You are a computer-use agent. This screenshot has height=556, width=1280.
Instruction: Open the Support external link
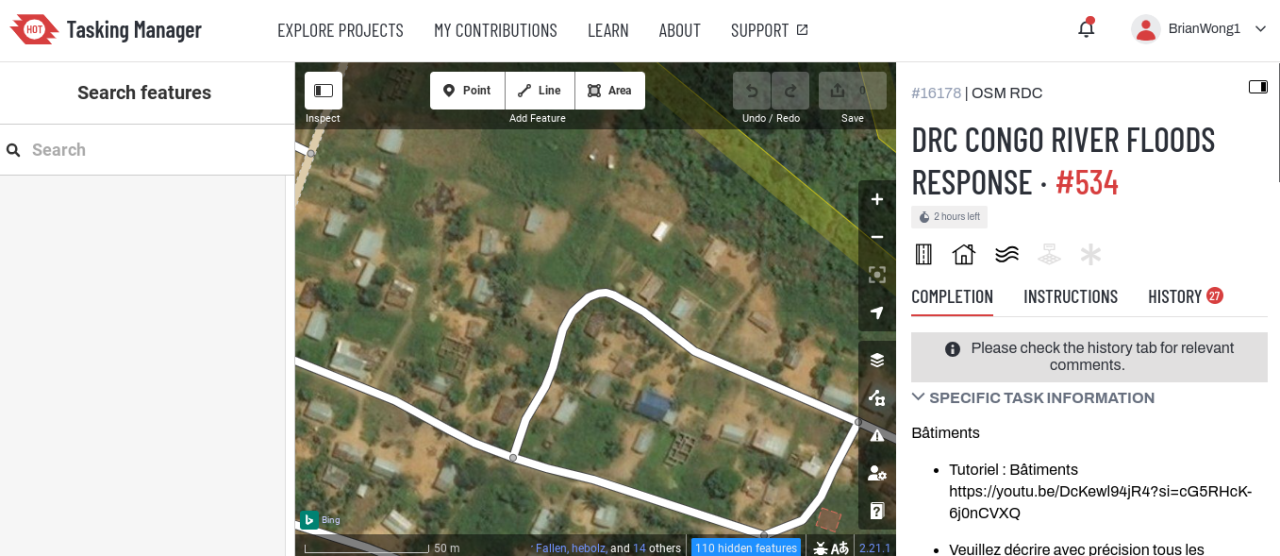point(769,30)
